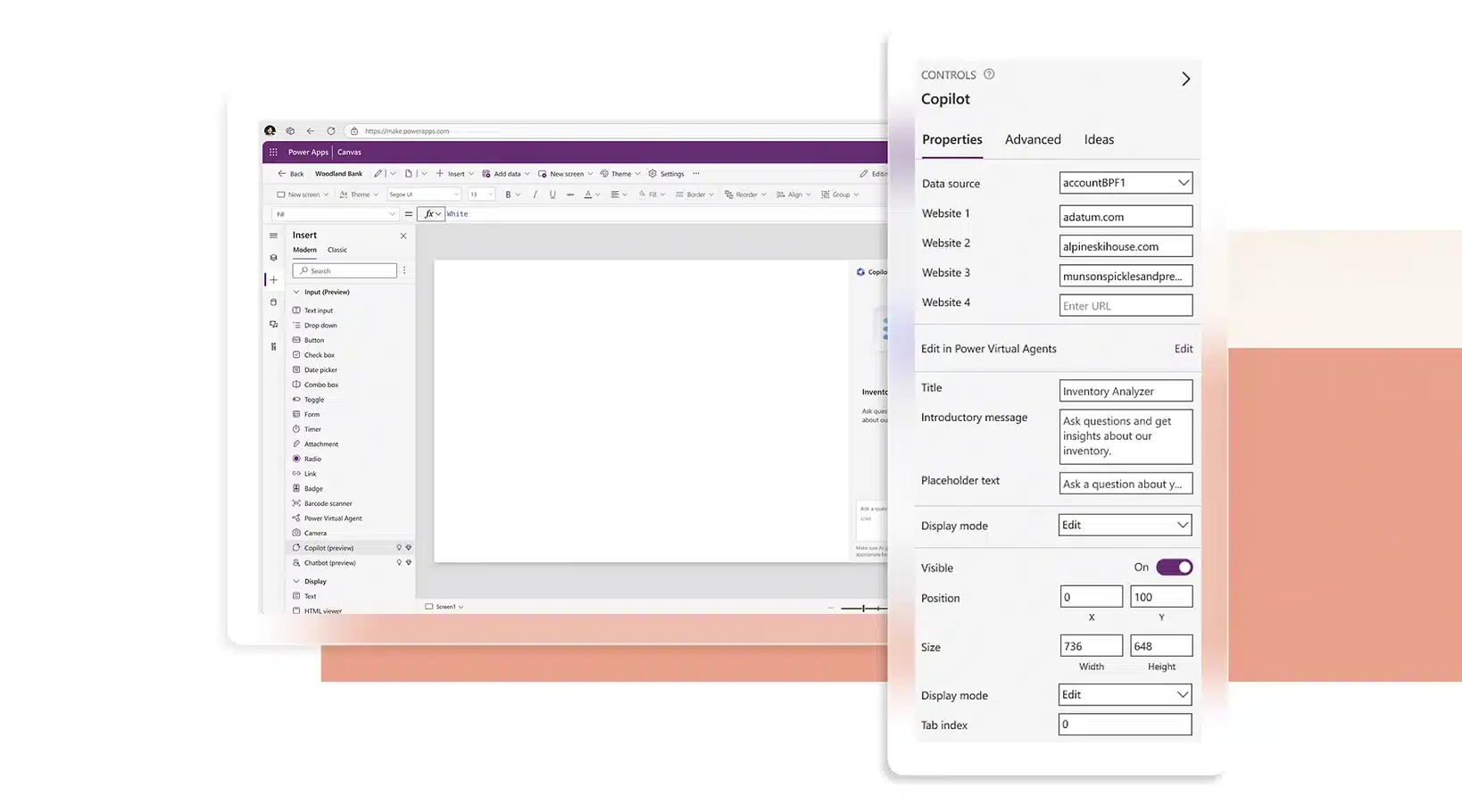The image size is (1462, 812).
Task: Click the bold B formatting icon
Action: 508,195
